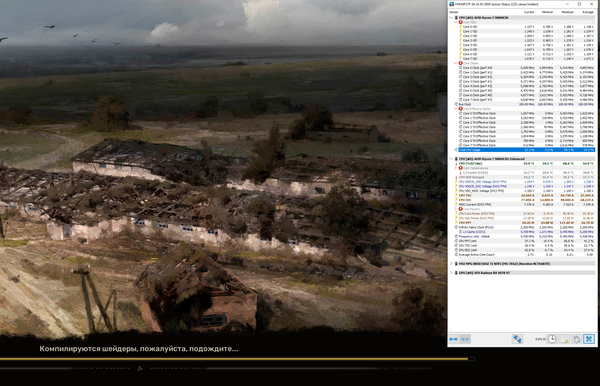The height and width of the screenshot is (386, 600).
Task: Click the lightning icon beside CPU PPT
Action: tap(456, 223)
